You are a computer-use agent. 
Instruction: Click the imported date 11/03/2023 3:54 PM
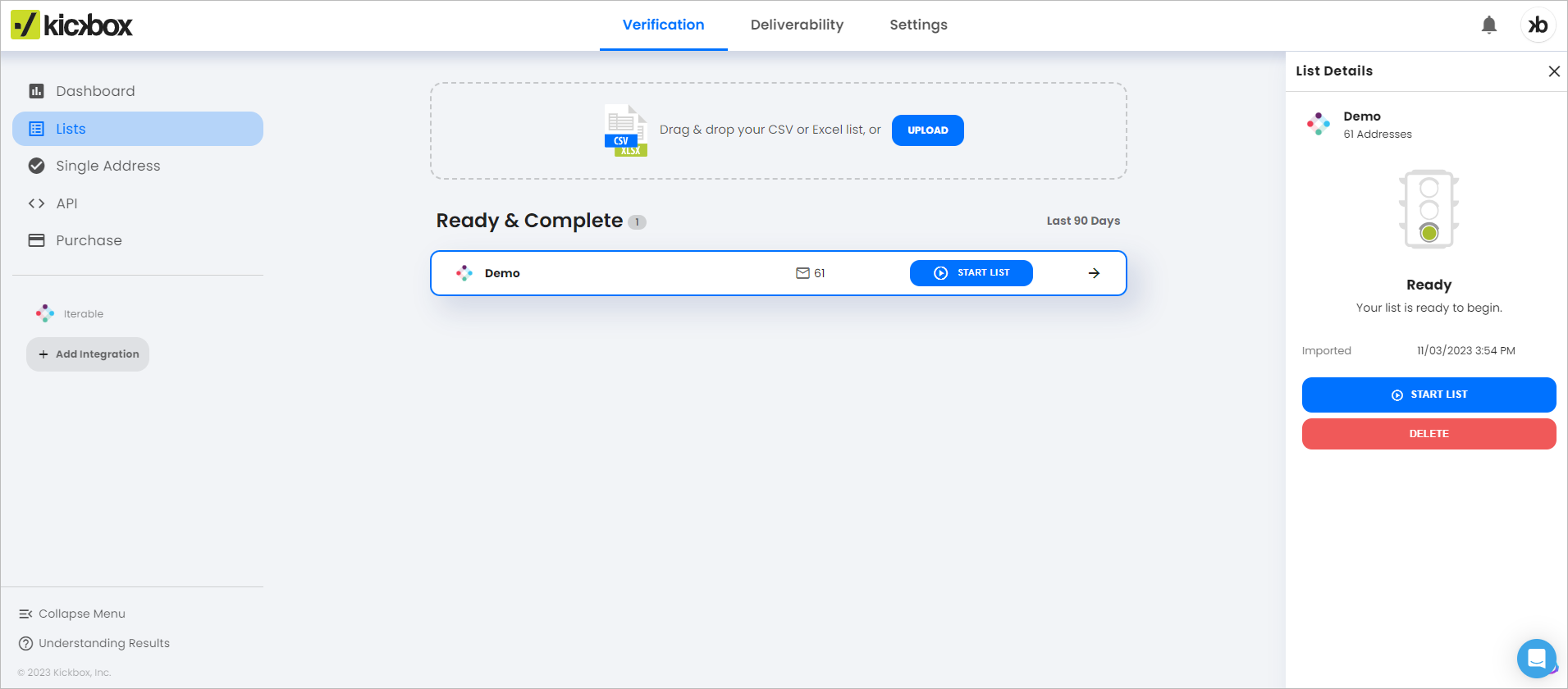pos(1466,350)
